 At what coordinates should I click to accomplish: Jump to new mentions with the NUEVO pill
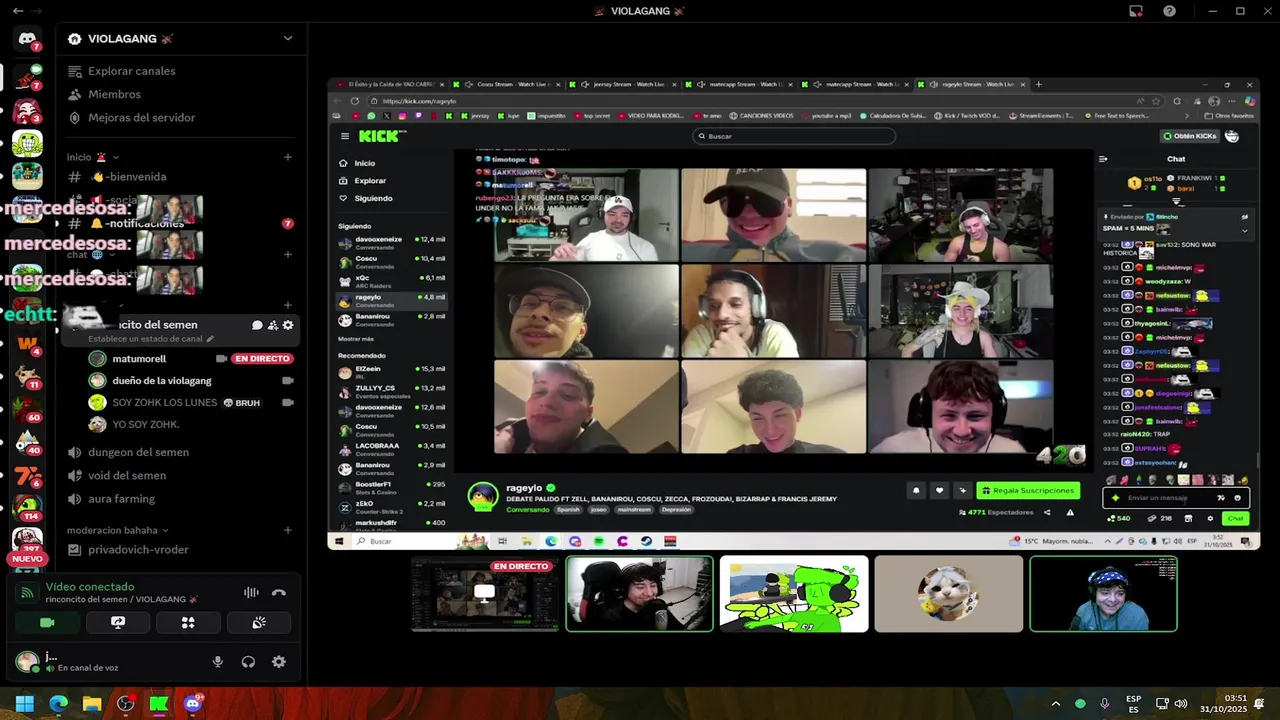coord(27,559)
